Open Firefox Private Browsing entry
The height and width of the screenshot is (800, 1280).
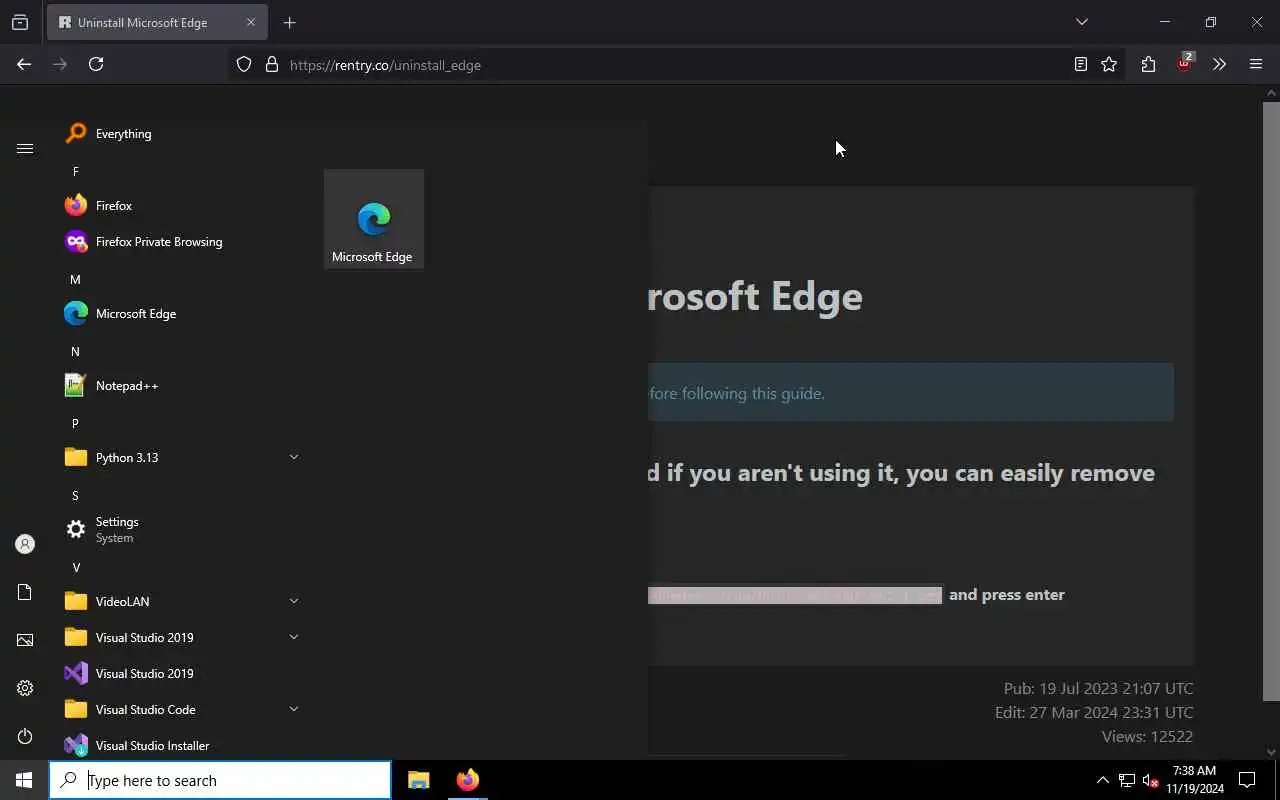tap(180, 241)
